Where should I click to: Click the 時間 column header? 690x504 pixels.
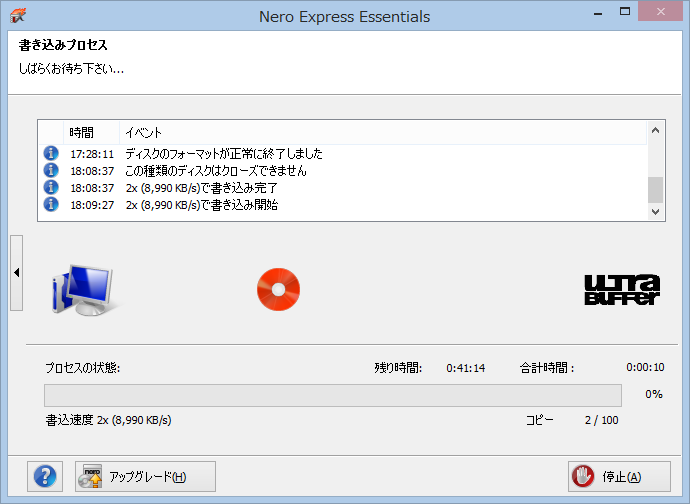pos(91,132)
